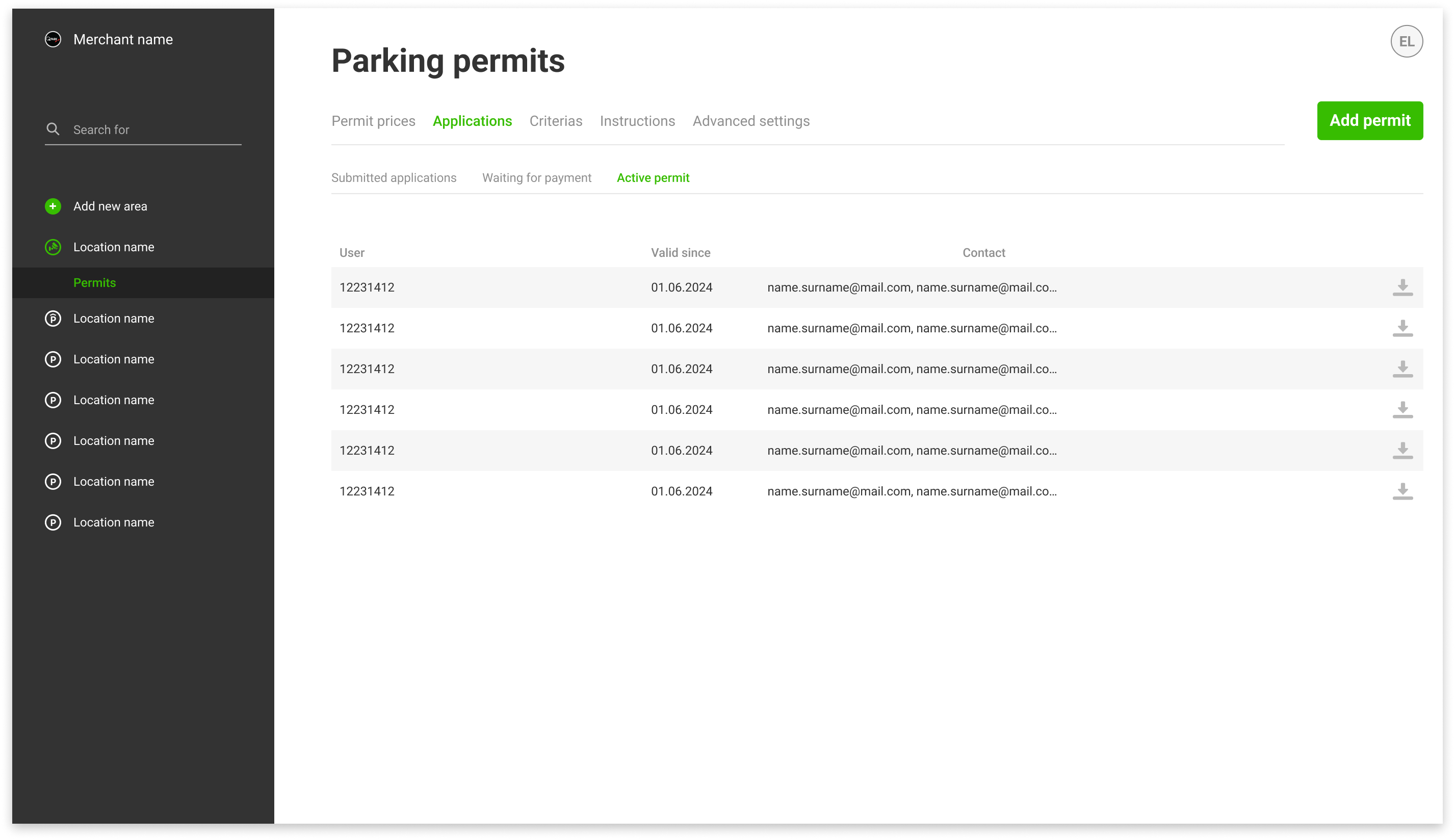Image resolution: width=1455 pixels, height=840 pixels.
Task: Open the Permit prices section
Action: (373, 121)
